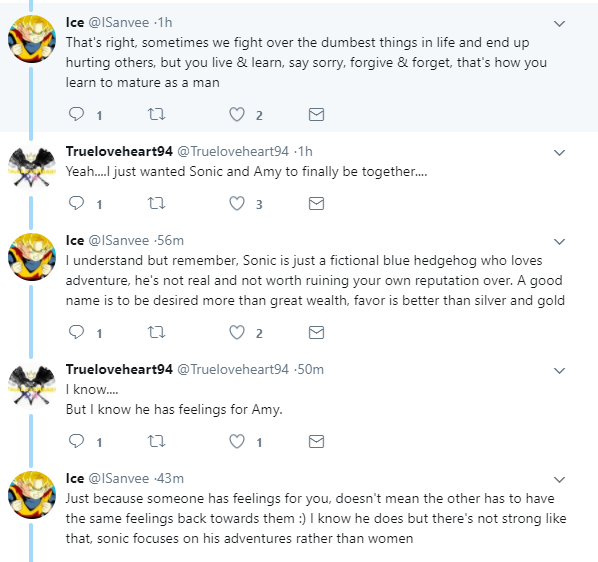
Task: Open options chevron on Ice's 1h tweet
Action: pos(559,24)
